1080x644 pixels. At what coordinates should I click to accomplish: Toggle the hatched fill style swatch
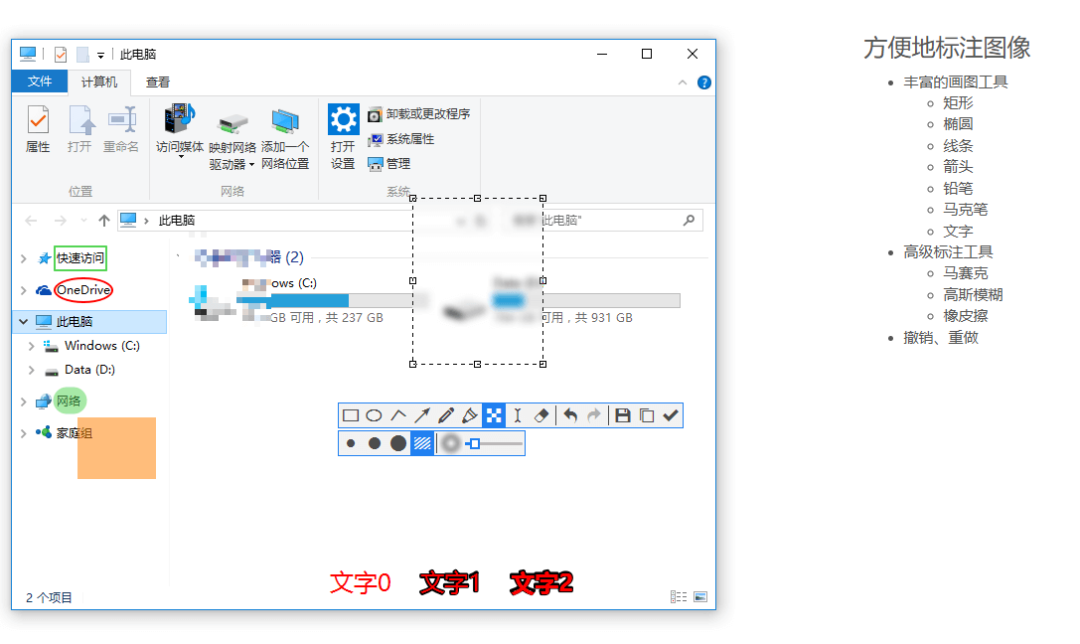click(420, 442)
